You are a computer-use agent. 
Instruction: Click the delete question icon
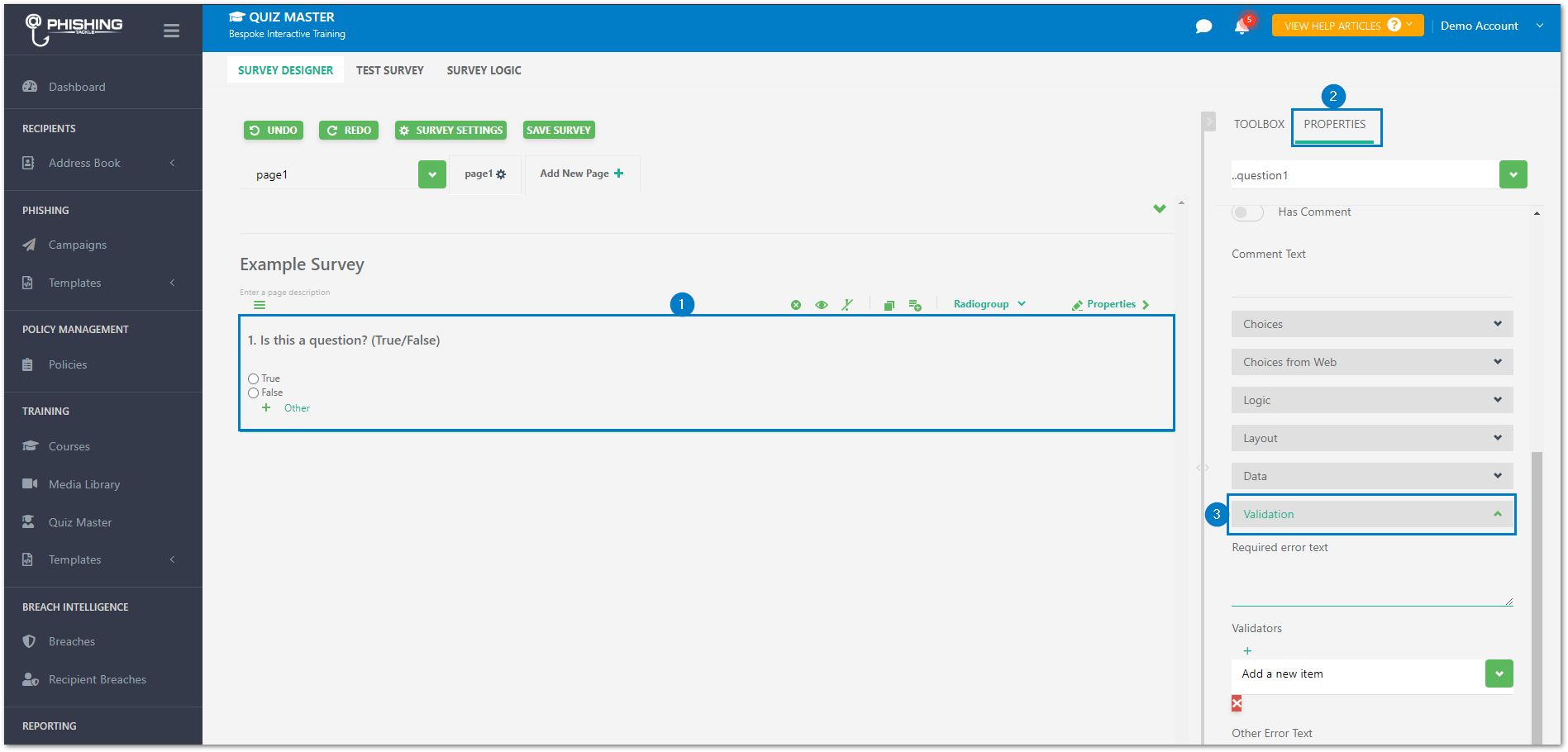(796, 305)
